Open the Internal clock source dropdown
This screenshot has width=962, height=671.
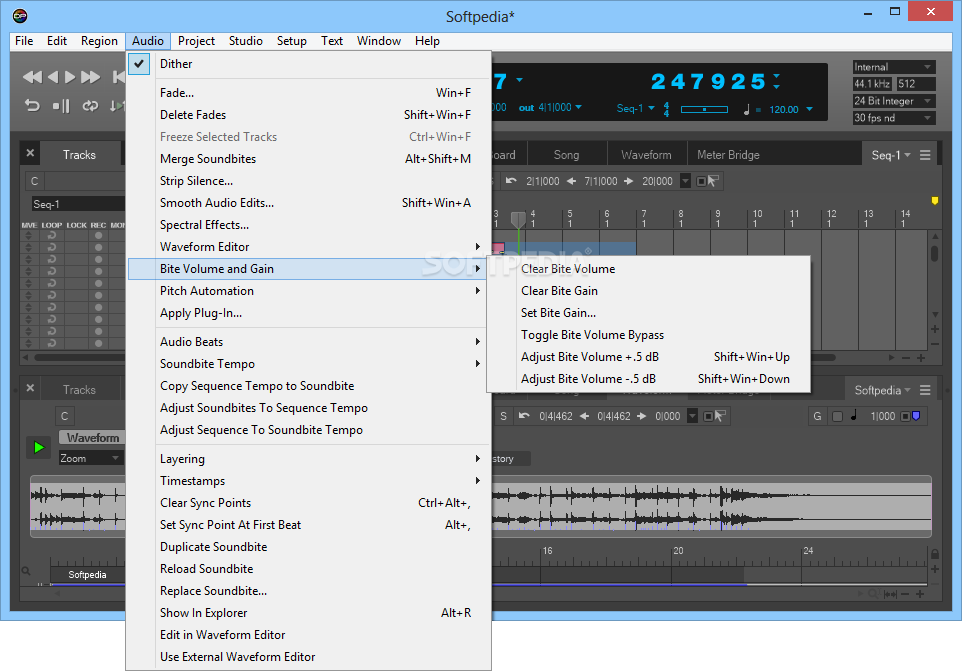tap(894, 67)
